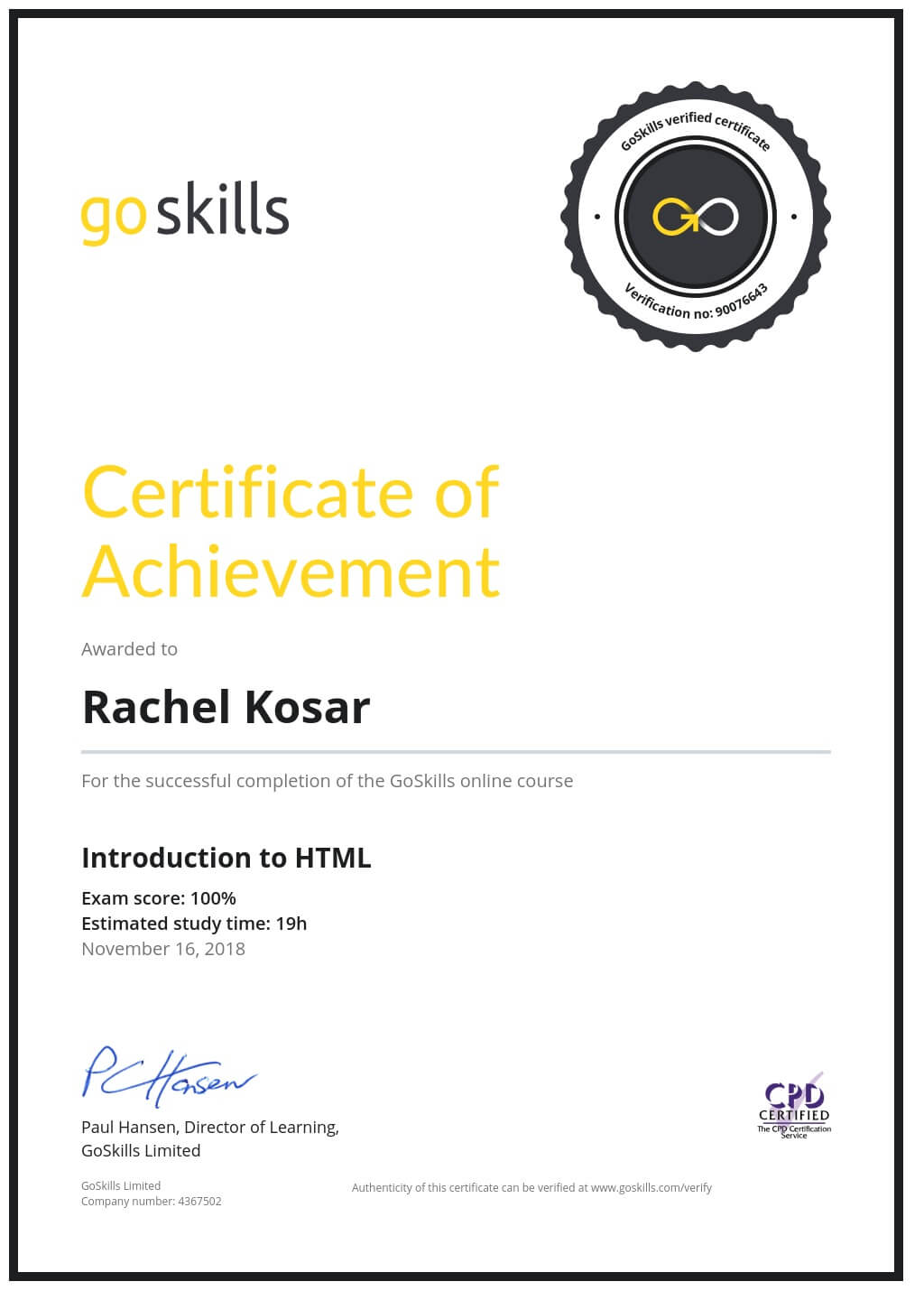
Task: Select the date 'November 16, 2018'
Action: coord(163,949)
